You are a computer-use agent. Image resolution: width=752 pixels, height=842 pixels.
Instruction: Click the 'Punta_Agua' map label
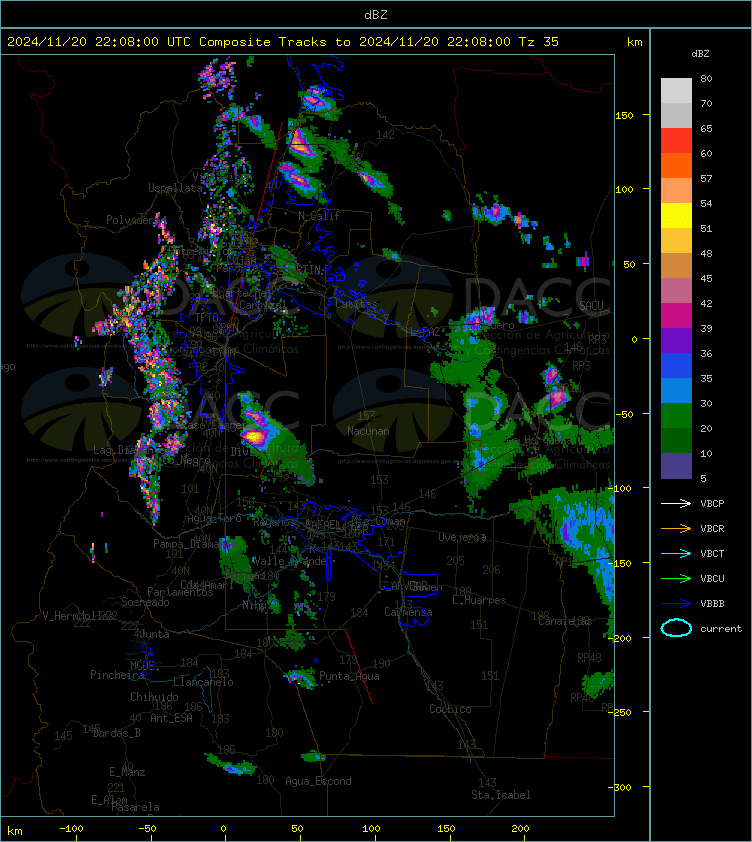[349, 676]
